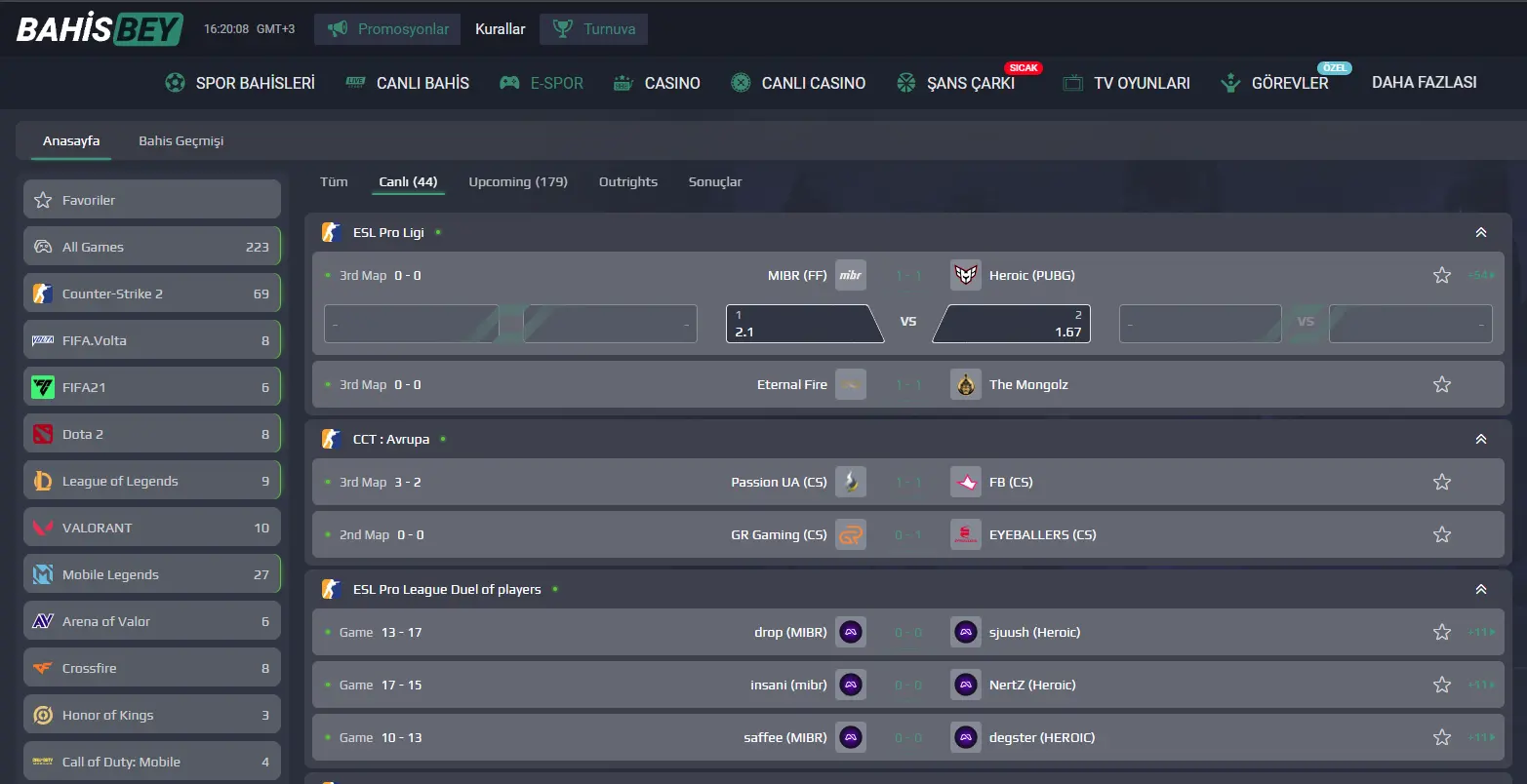
Task: Click The Mongolz team logo
Action: (x=966, y=384)
